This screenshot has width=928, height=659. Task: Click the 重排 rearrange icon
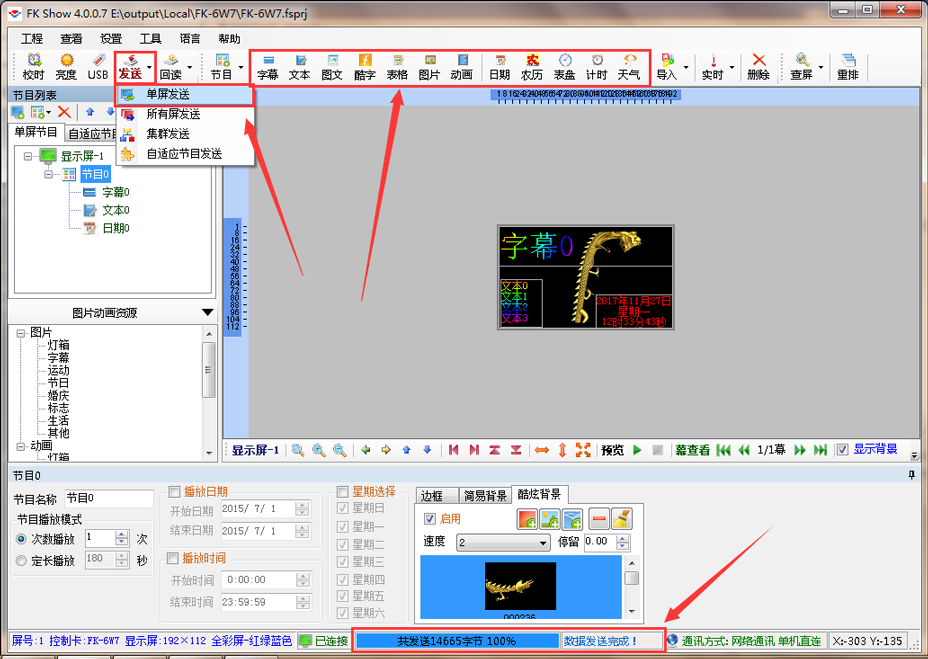pyautogui.click(x=848, y=67)
